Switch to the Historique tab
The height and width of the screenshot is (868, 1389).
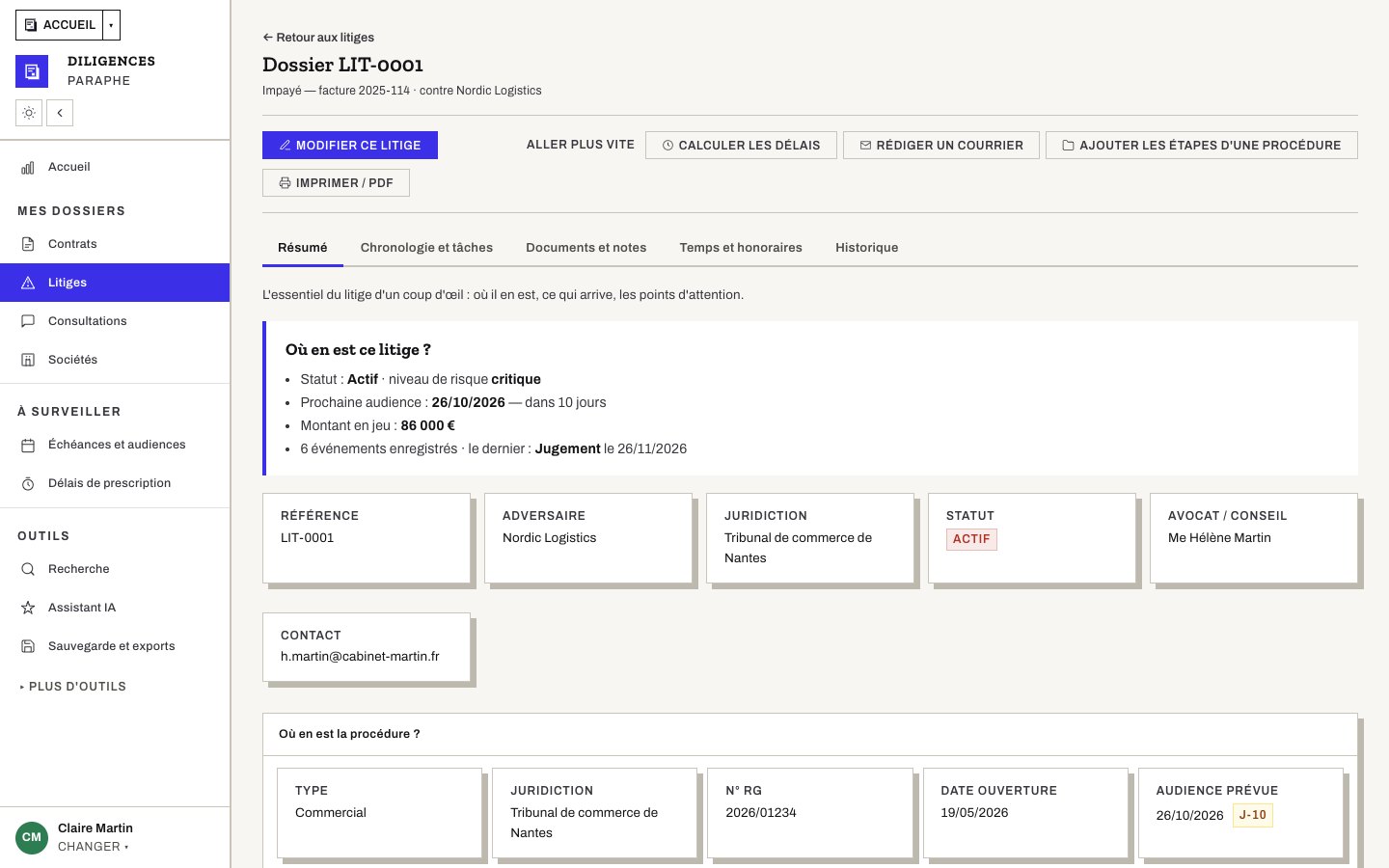[x=867, y=248]
